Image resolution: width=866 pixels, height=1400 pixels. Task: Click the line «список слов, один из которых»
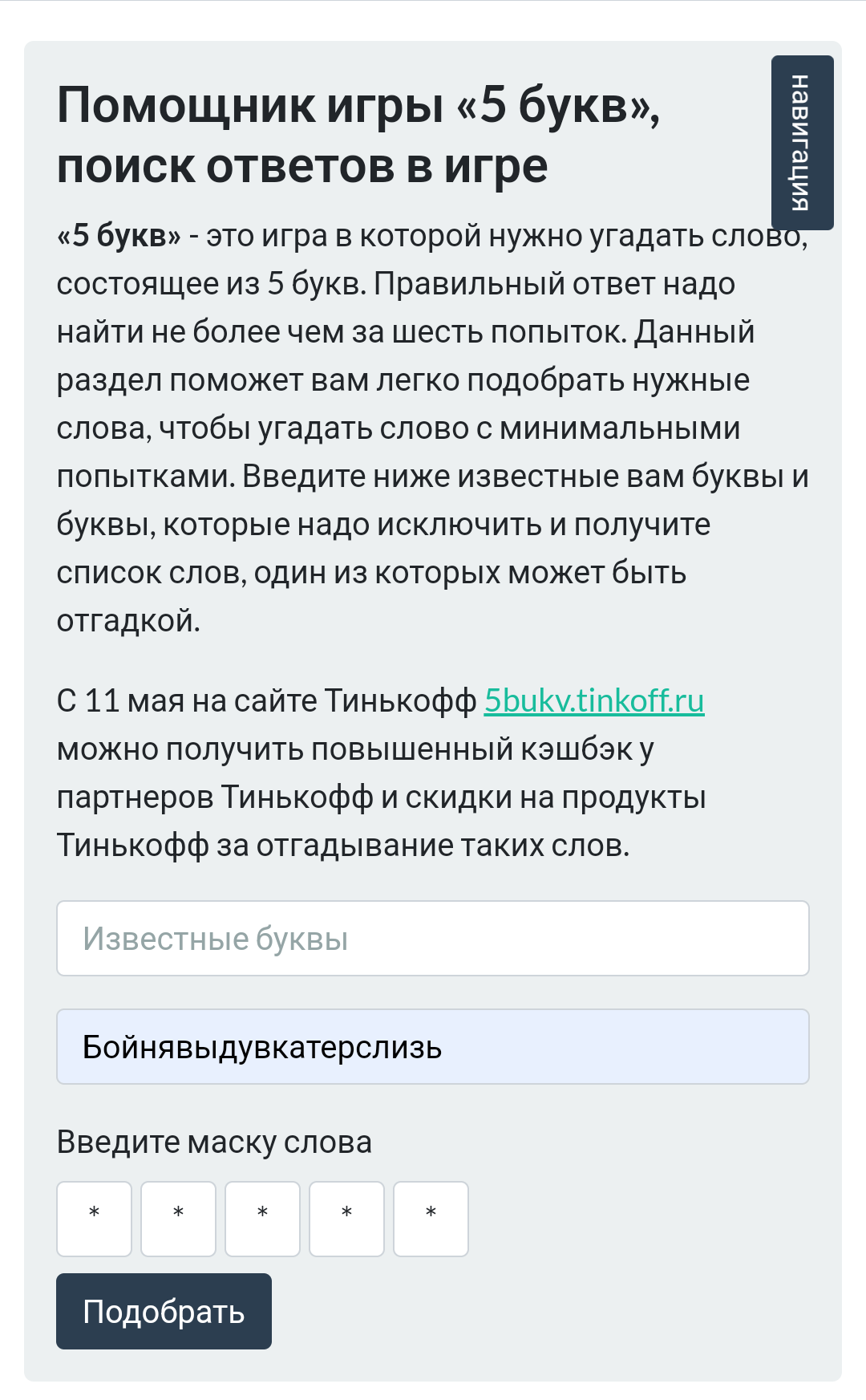coord(279,572)
